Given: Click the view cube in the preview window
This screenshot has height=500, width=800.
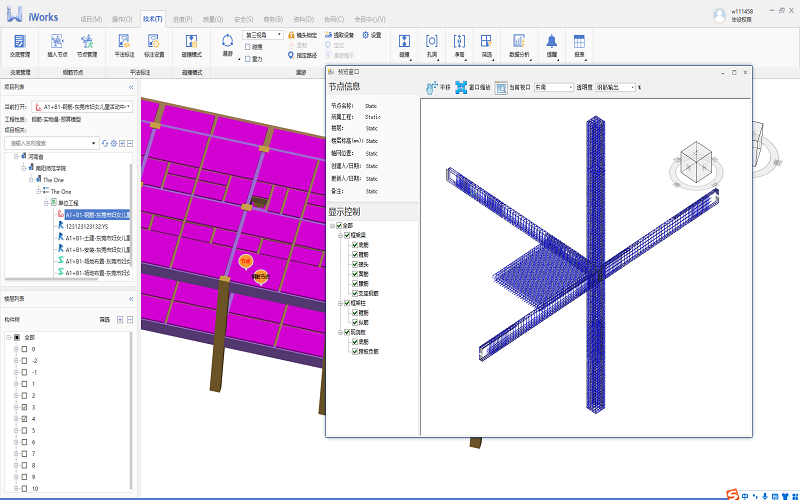Looking at the screenshot, I should pos(696,162).
